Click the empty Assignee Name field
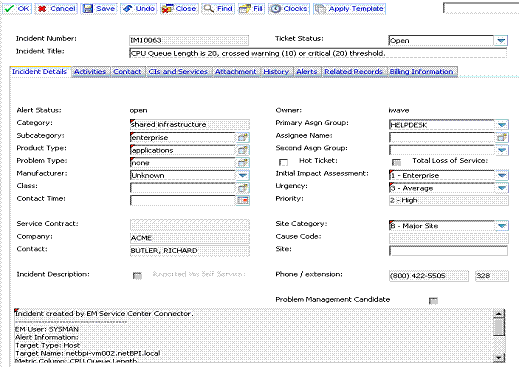Image resolution: width=521 pixels, height=374 pixels. tap(442, 137)
